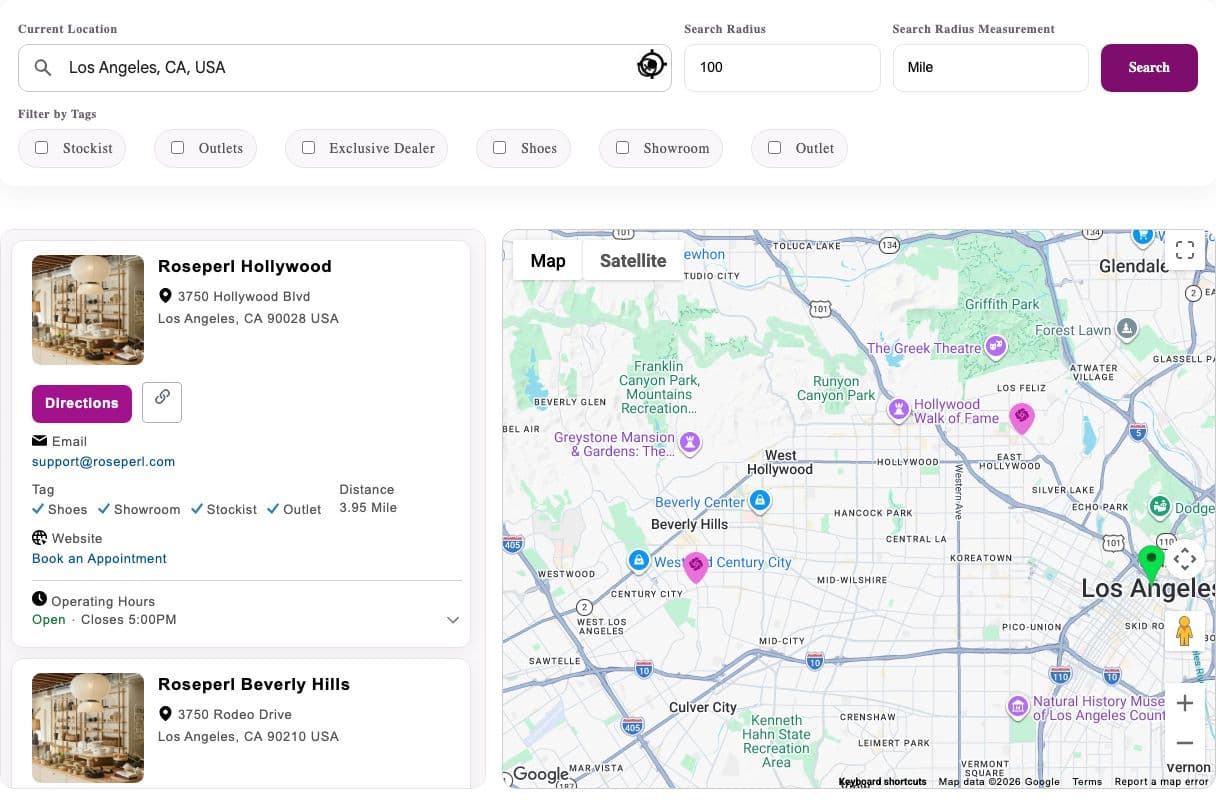Click the pink store marker near Century City
Screen dimensions: 1216x800
(696, 567)
